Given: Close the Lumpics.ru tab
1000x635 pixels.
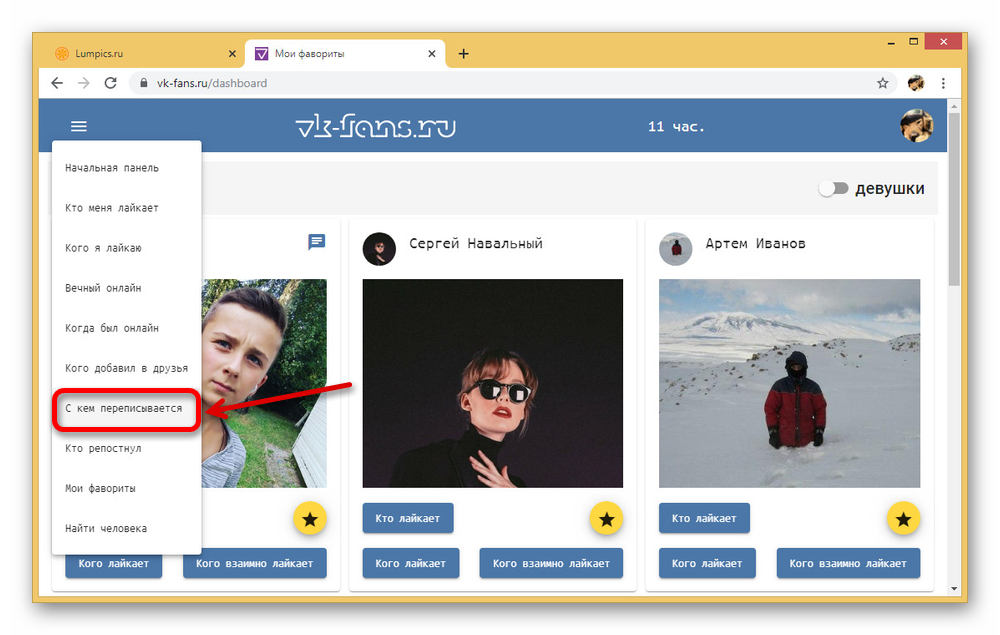Looking at the screenshot, I should 232,54.
